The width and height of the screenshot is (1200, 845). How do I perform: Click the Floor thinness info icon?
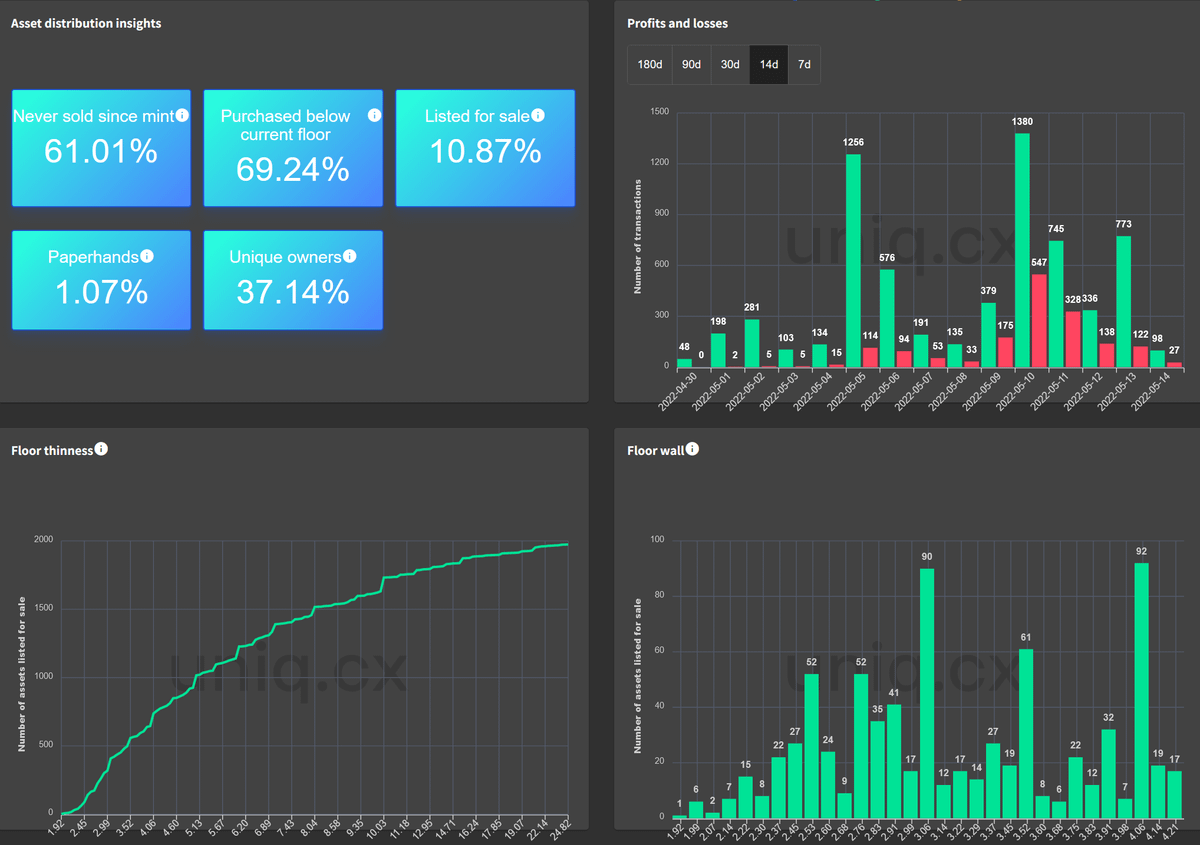[x=101, y=450]
